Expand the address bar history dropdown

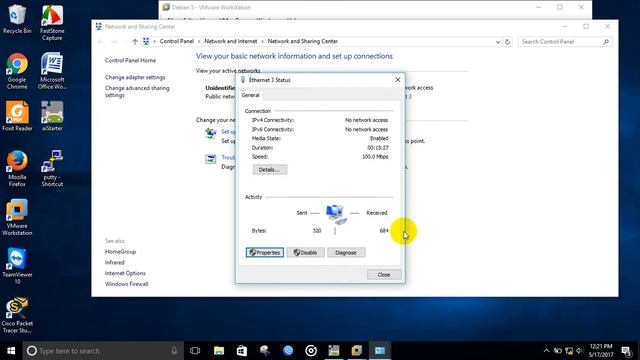(x=498, y=42)
